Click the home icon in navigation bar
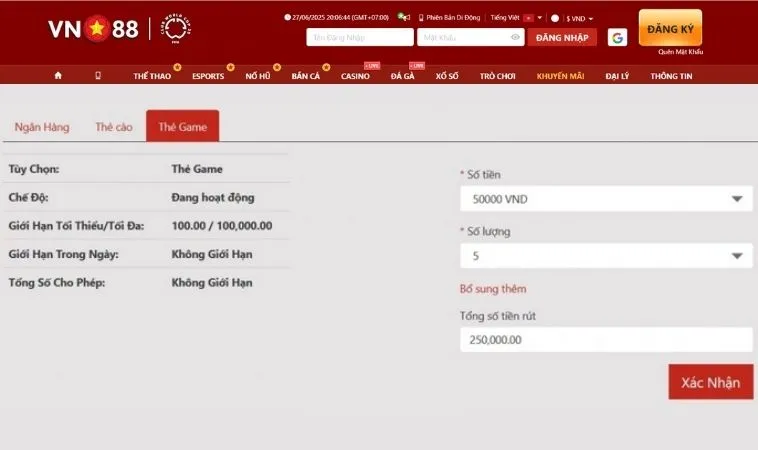 tap(57, 76)
